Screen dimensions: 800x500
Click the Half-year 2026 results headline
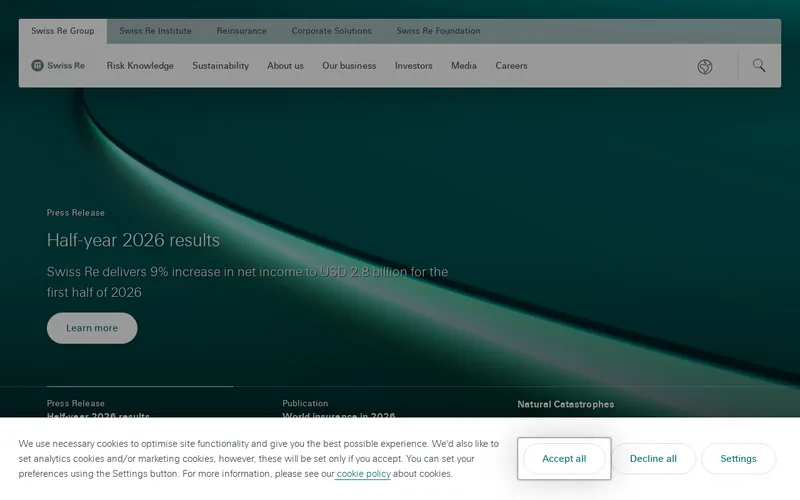pyautogui.click(x=133, y=240)
